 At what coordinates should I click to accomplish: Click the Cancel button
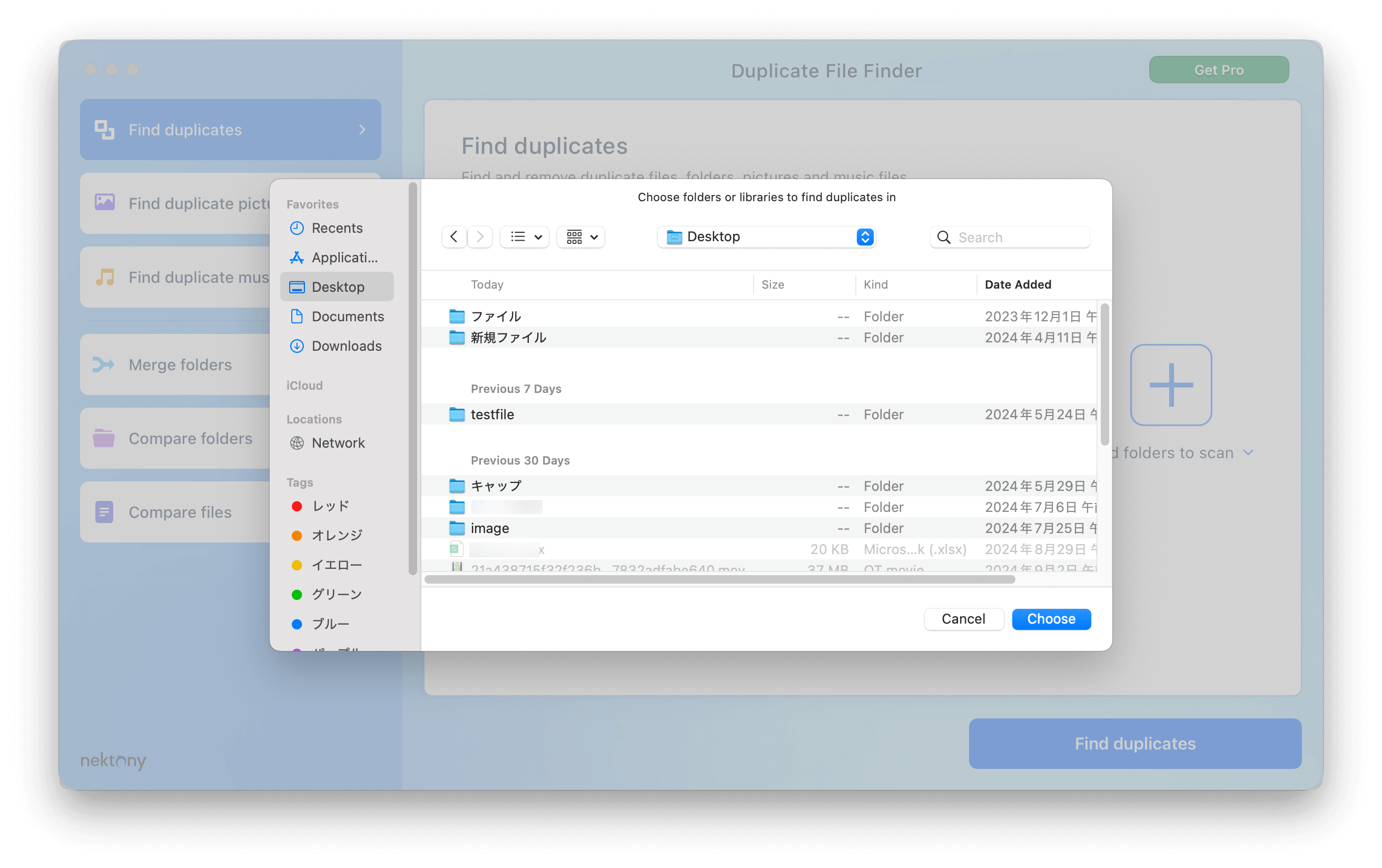coord(964,619)
